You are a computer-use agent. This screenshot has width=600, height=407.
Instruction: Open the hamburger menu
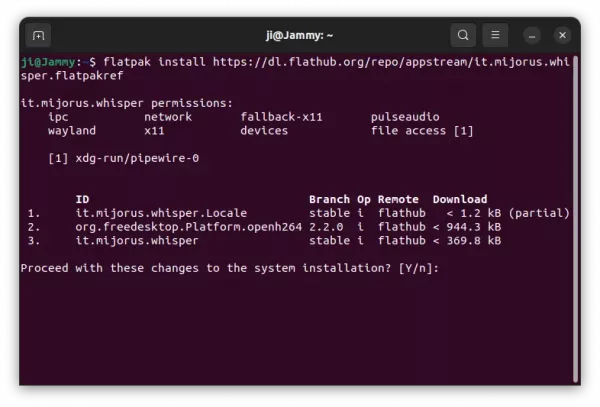[495, 35]
